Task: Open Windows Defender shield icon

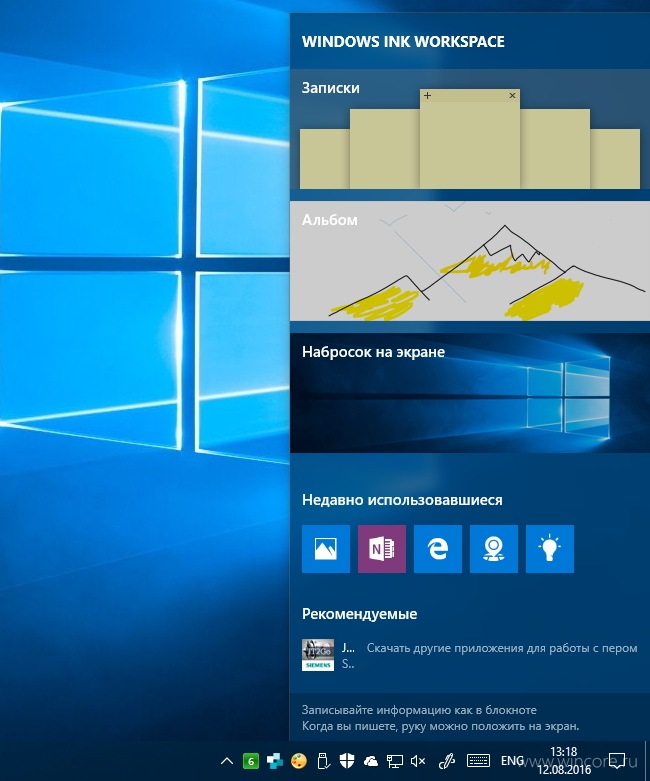Action: (347, 761)
